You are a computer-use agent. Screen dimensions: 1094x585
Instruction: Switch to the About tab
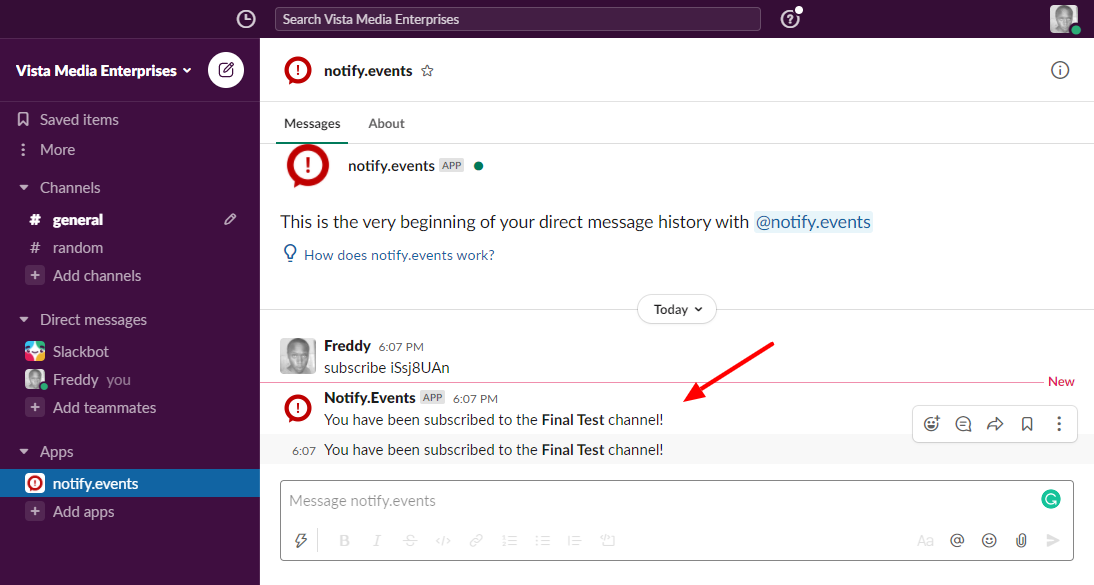(386, 124)
